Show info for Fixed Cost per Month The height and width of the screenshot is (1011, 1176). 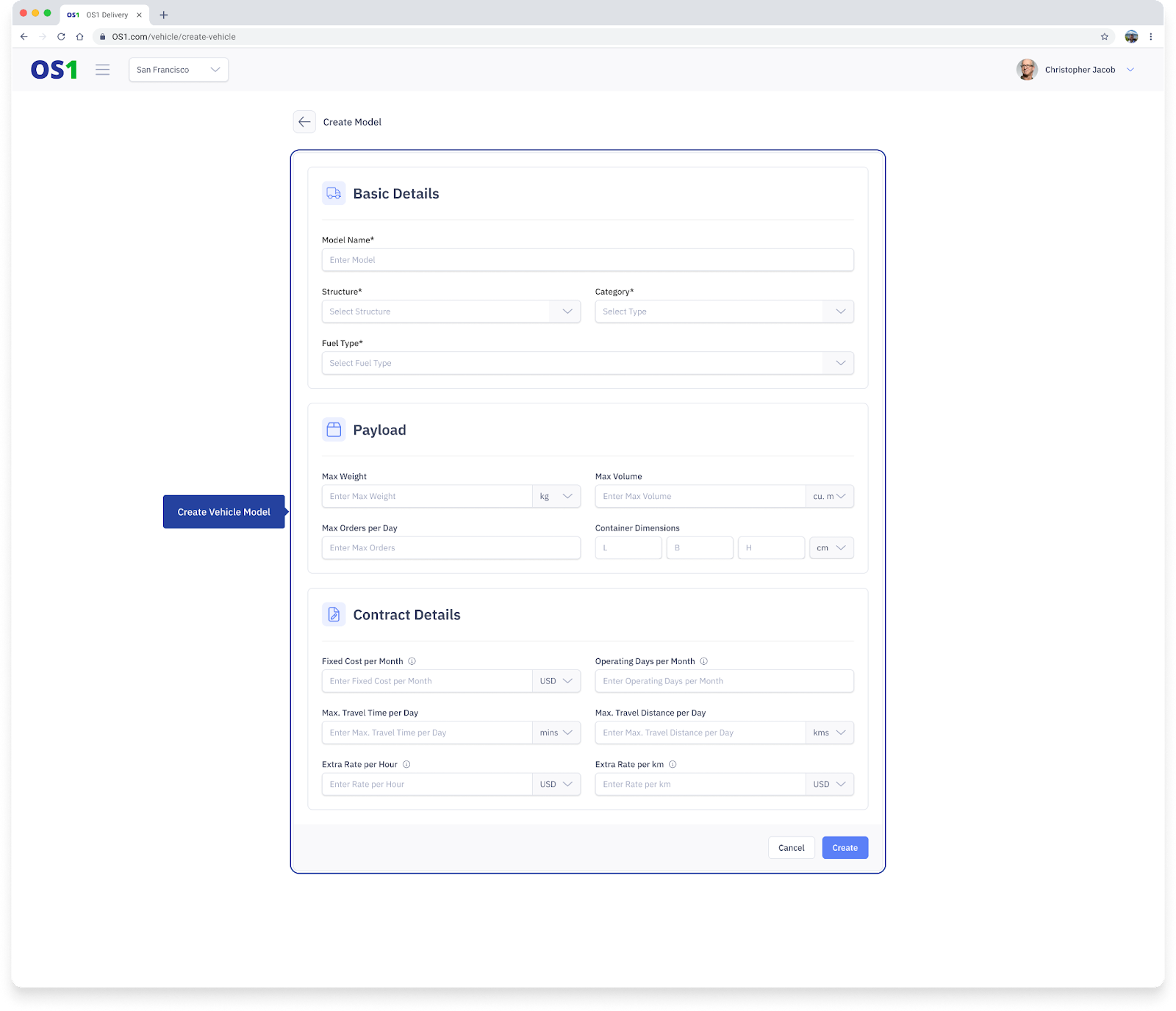pyautogui.click(x=412, y=661)
